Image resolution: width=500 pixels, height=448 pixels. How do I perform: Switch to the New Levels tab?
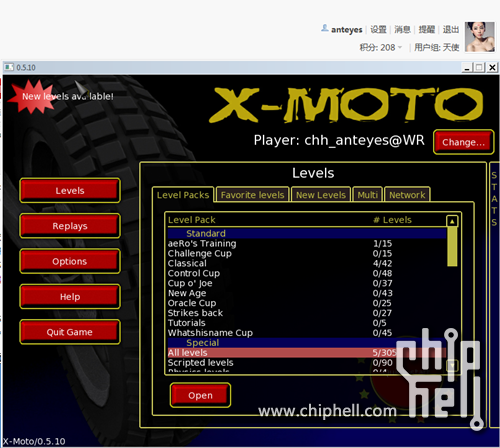point(321,195)
